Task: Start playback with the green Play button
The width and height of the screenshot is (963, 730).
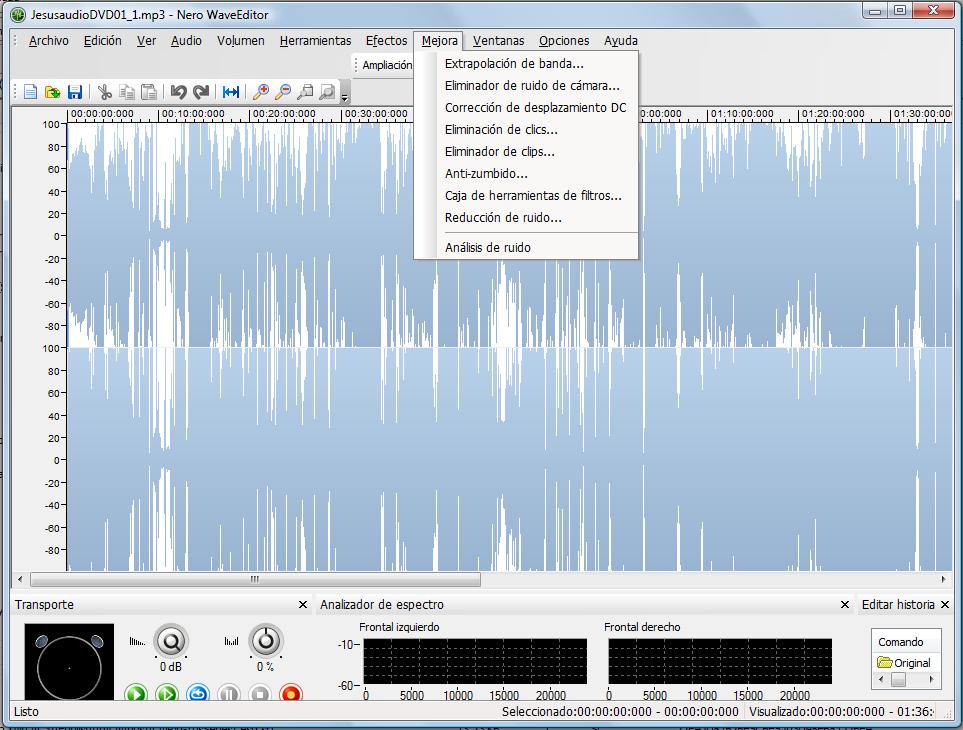Action: [x=136, y=693]
